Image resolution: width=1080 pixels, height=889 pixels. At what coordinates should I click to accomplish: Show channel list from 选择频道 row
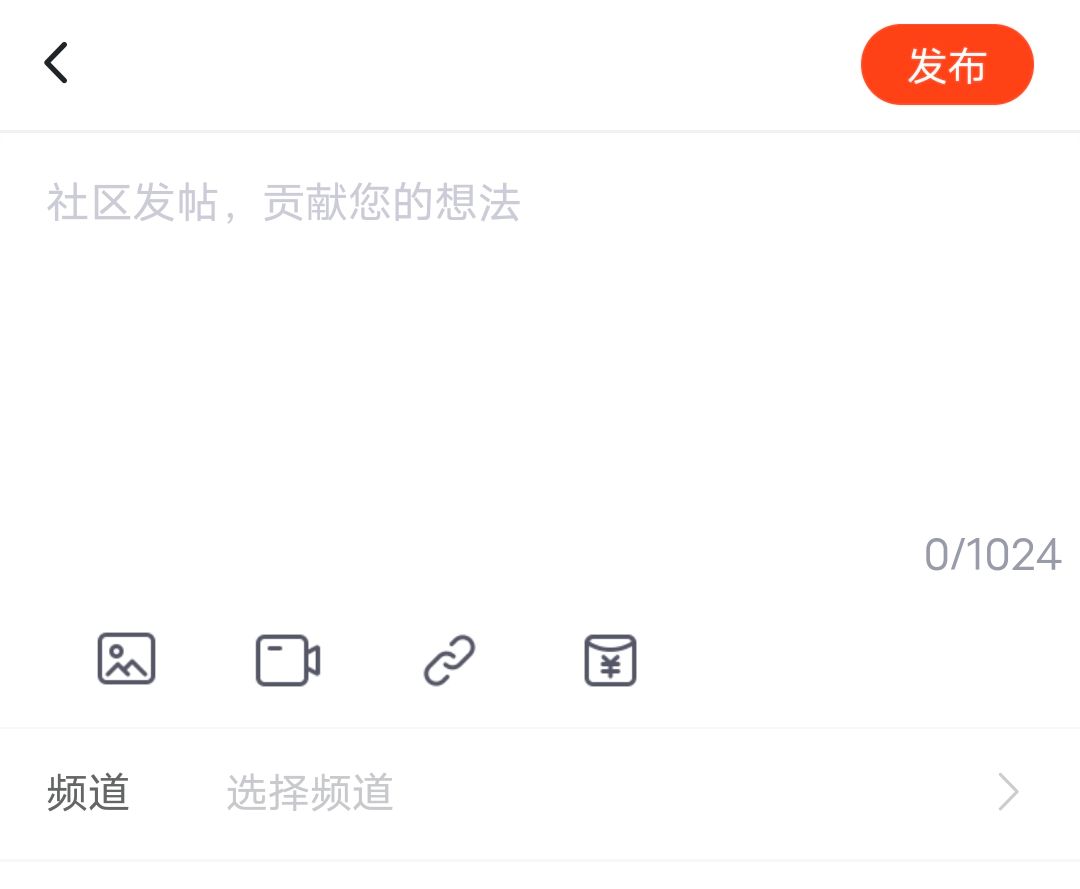(x=540, y=792)
